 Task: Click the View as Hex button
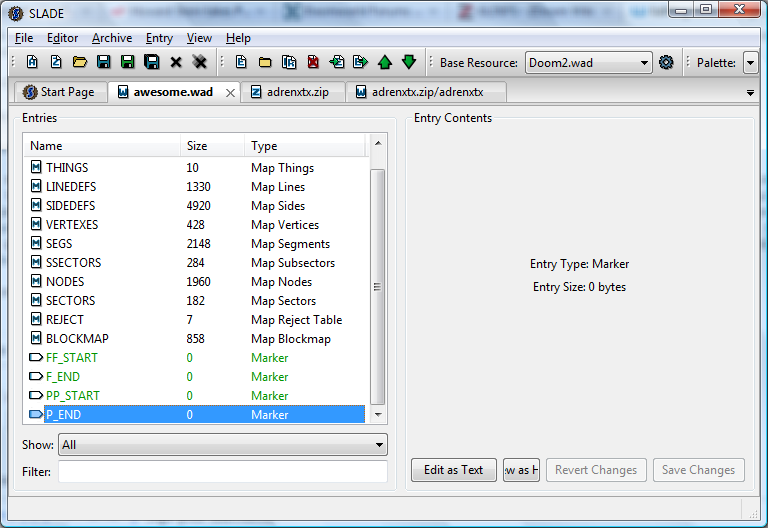(x=521, y=470)
